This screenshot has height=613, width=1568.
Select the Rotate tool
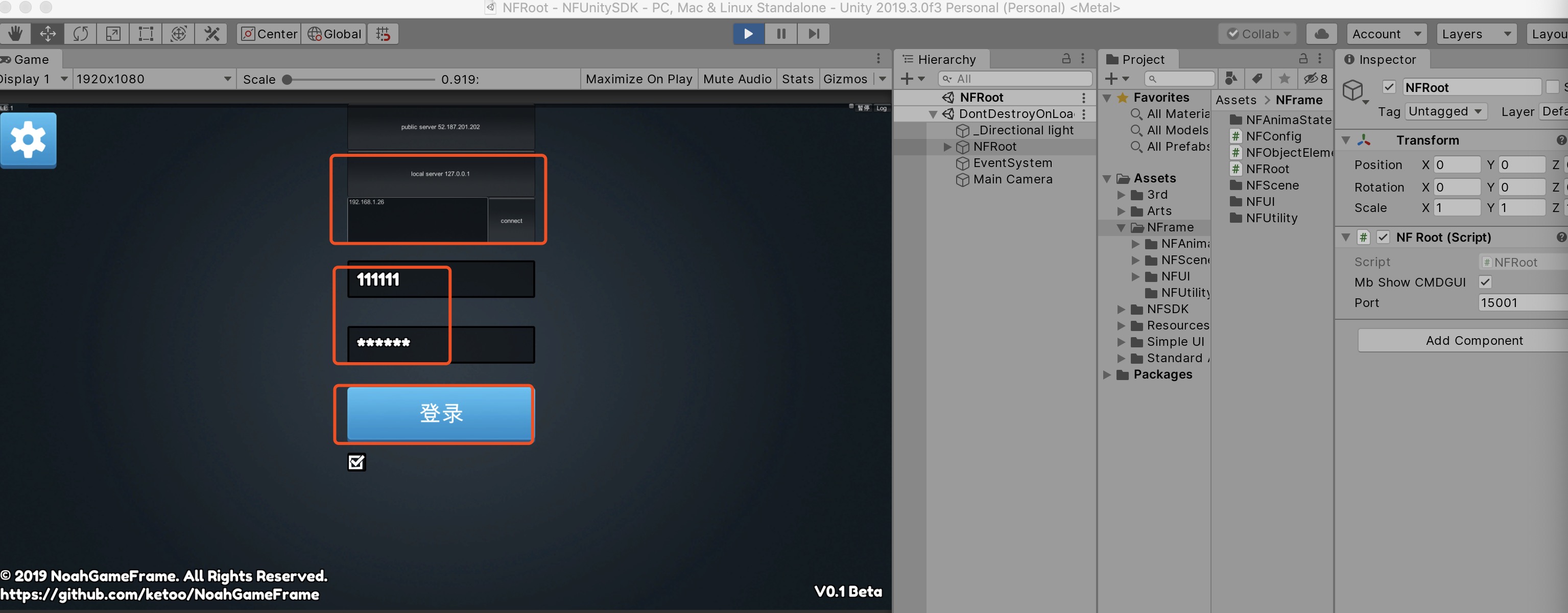pyautogui.click(x=80, y=34)
